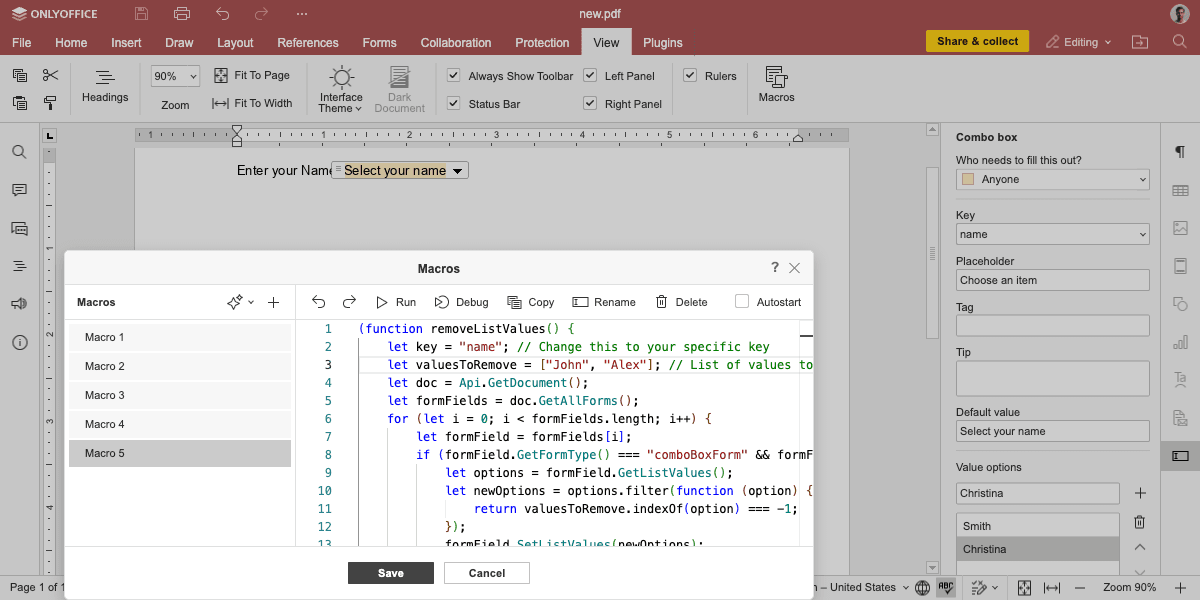Click the Cut scissors icon
Viewport: 1200px width, 600px height.
[x=50, y=76]
